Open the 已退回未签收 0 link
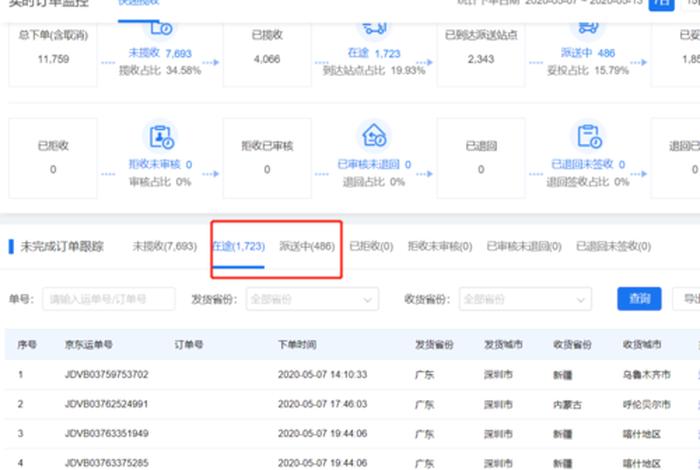Image resolution: width=700 pixels, height=470 pixels. pos(588,164)
